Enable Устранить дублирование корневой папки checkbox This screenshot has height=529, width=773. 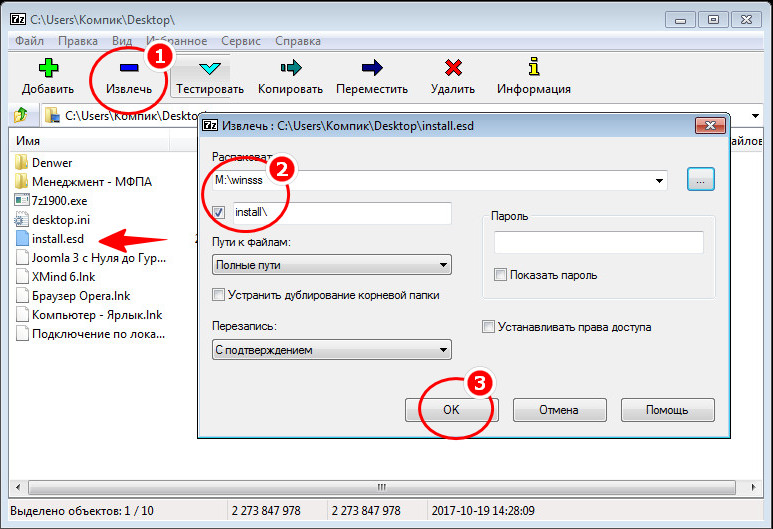click(x=218, y=295)
